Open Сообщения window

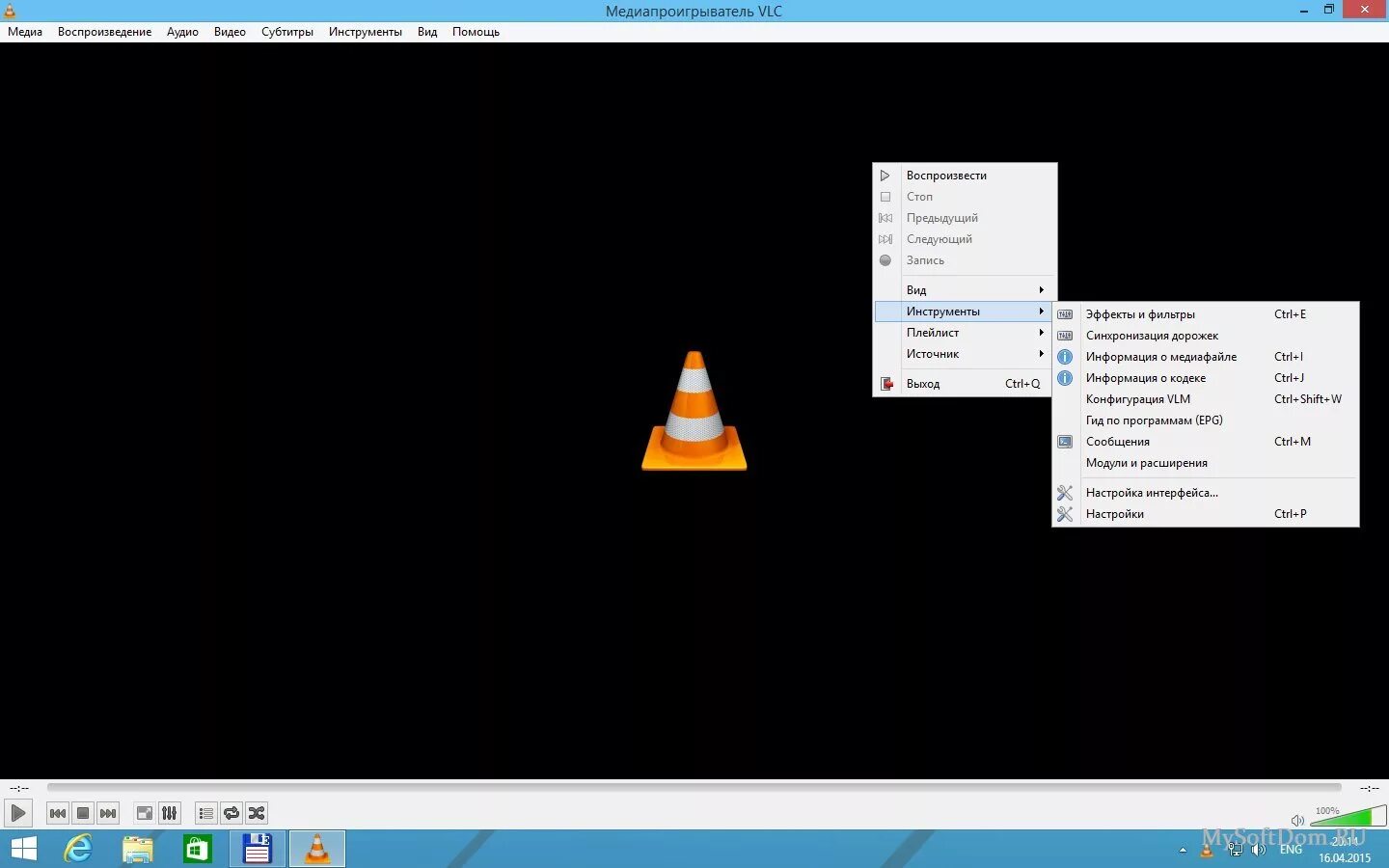[1206, 442]
